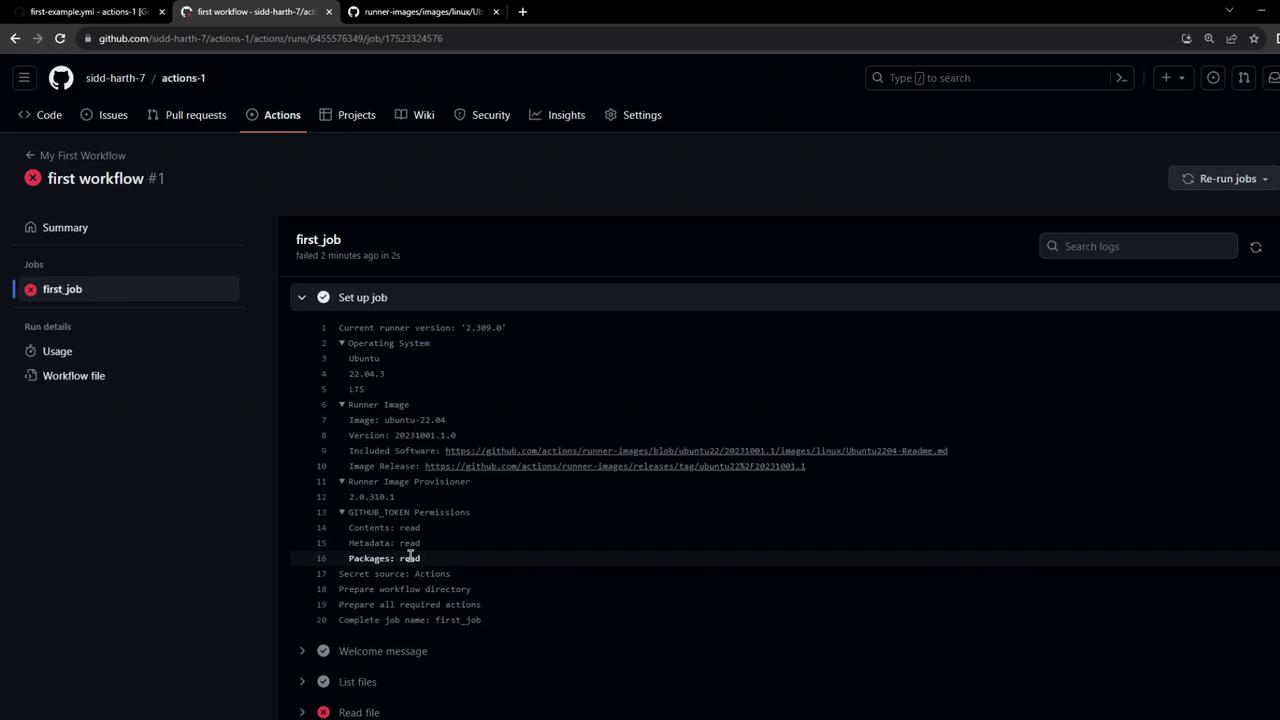Click the browser address bar URL
This screenshot has height=720, width=1280.
click(270, 38)
